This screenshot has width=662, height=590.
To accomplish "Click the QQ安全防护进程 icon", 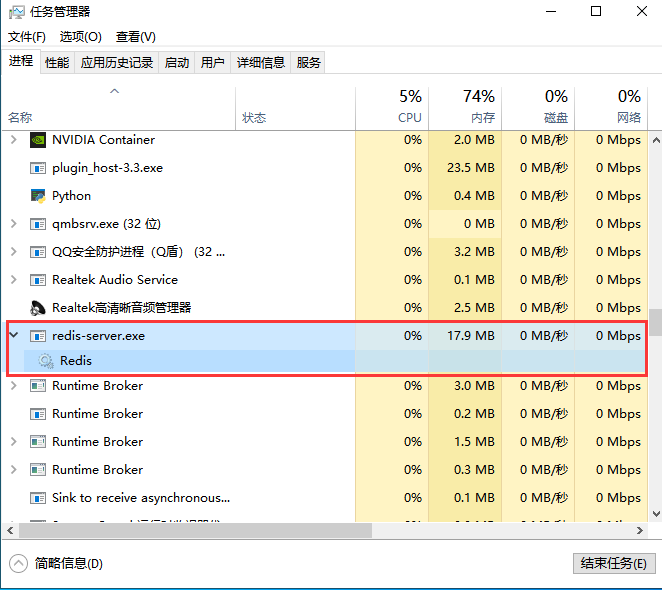I will coord(38,252).
